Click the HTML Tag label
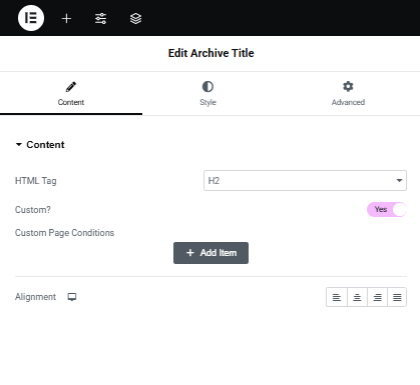The width and height of the screenshot is (420, 385). pyautogui.click(x=36, y=181)
